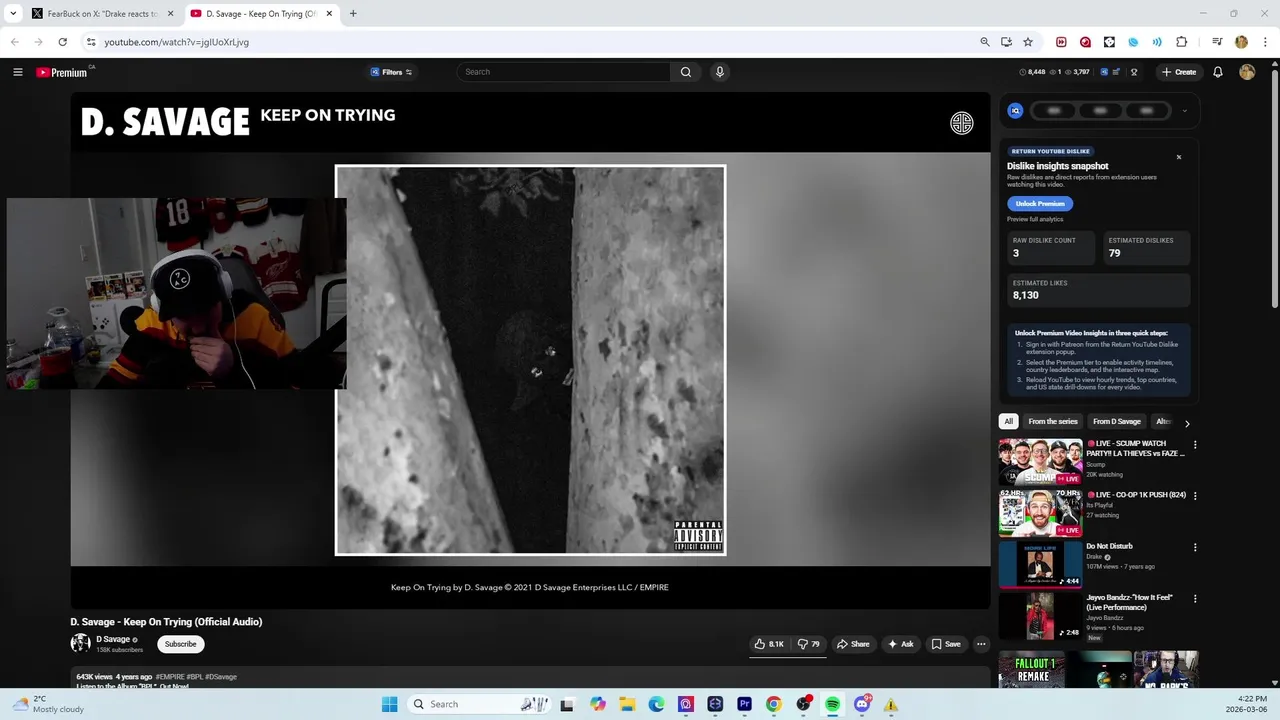
Task: Select the From the series chip
Action: (1053, 422)
